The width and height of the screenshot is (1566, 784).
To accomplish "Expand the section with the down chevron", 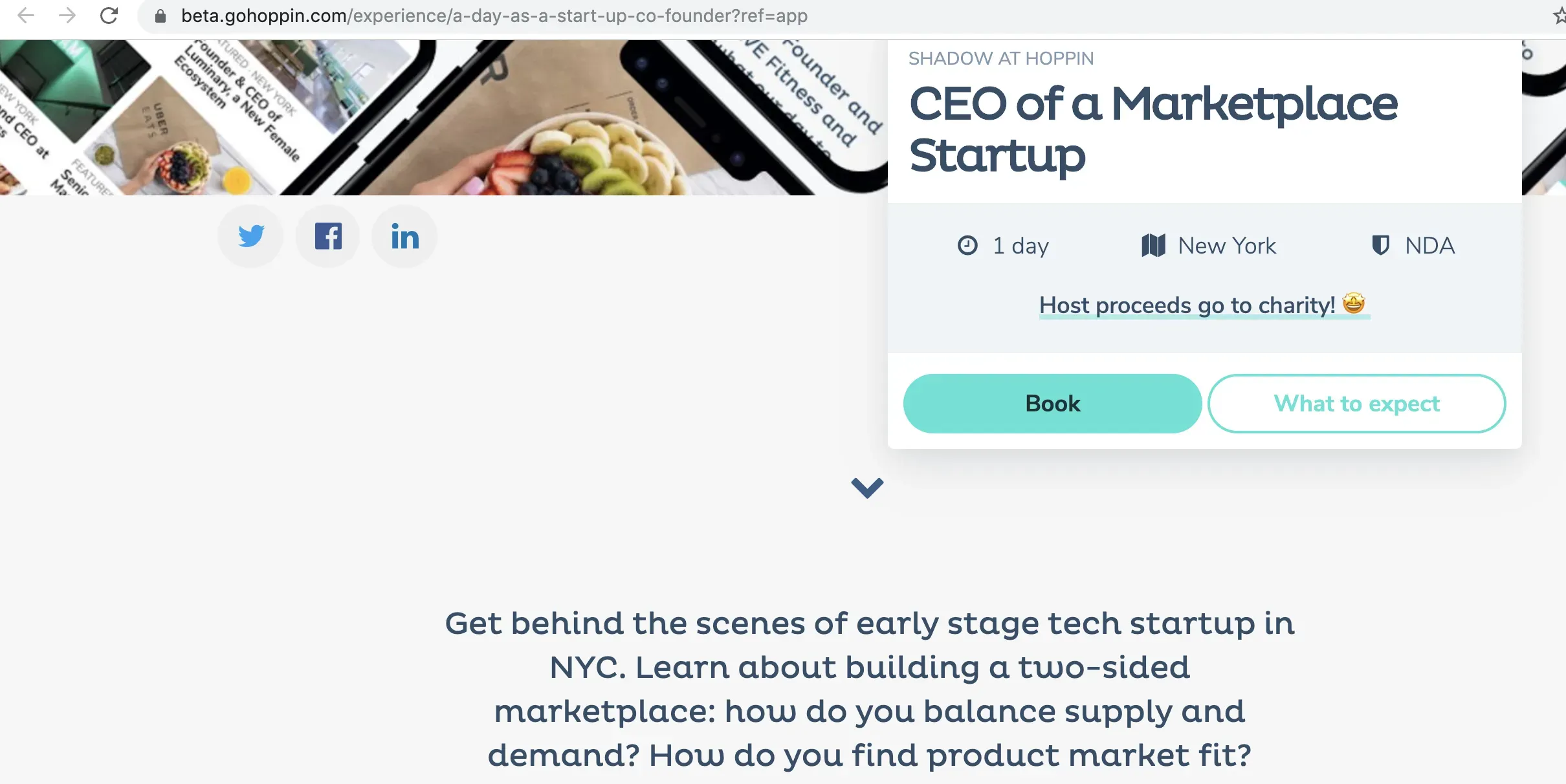I will tap(867, 487).
